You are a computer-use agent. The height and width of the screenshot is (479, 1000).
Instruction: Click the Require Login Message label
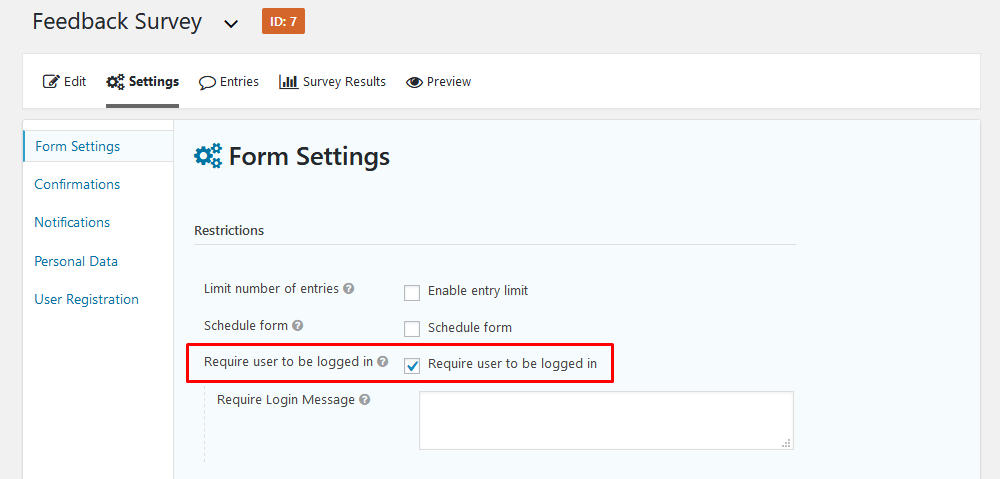pos(286,400)
